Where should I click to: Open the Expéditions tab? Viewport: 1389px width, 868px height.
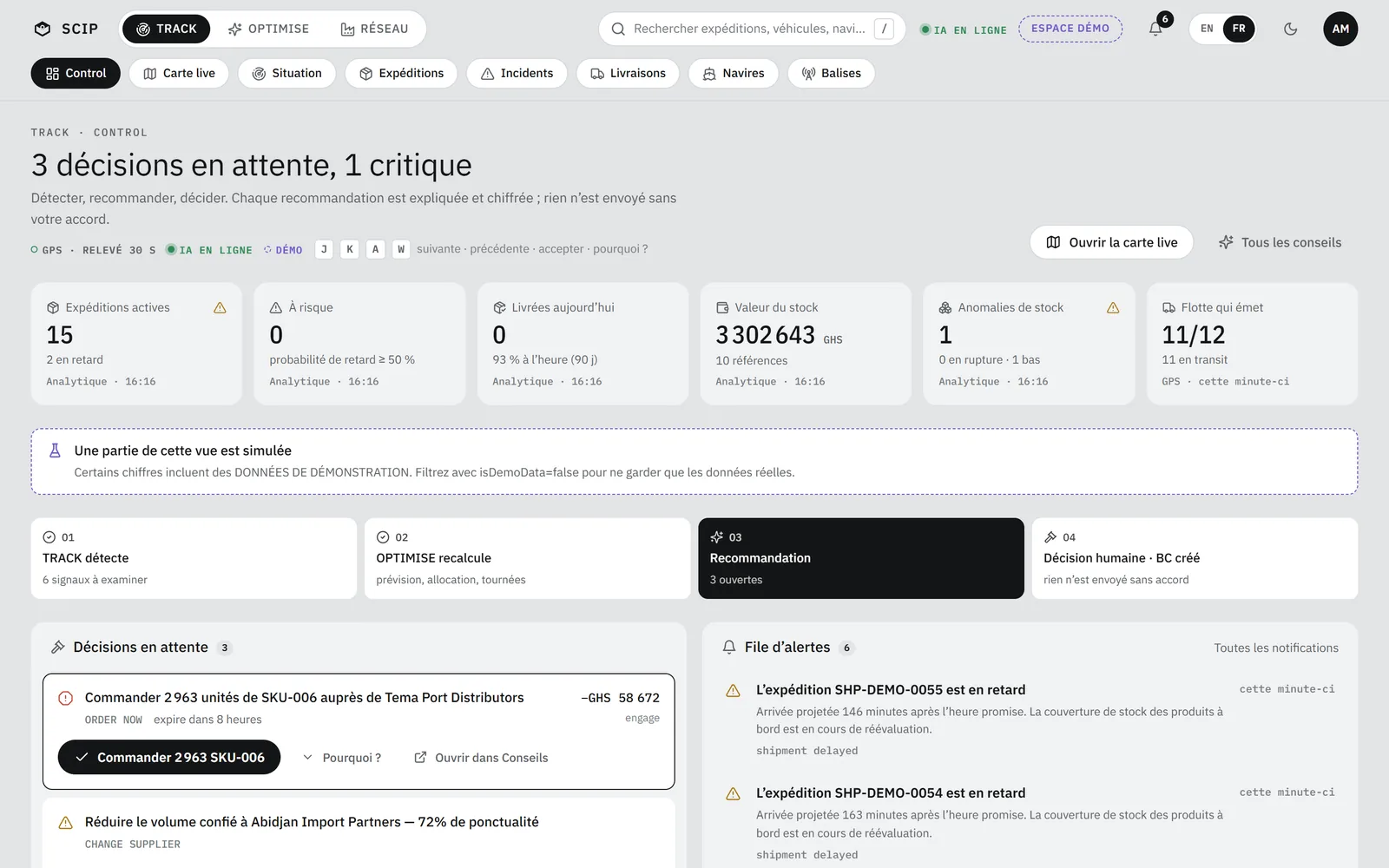pyautogui.click(x=401, y=73)
